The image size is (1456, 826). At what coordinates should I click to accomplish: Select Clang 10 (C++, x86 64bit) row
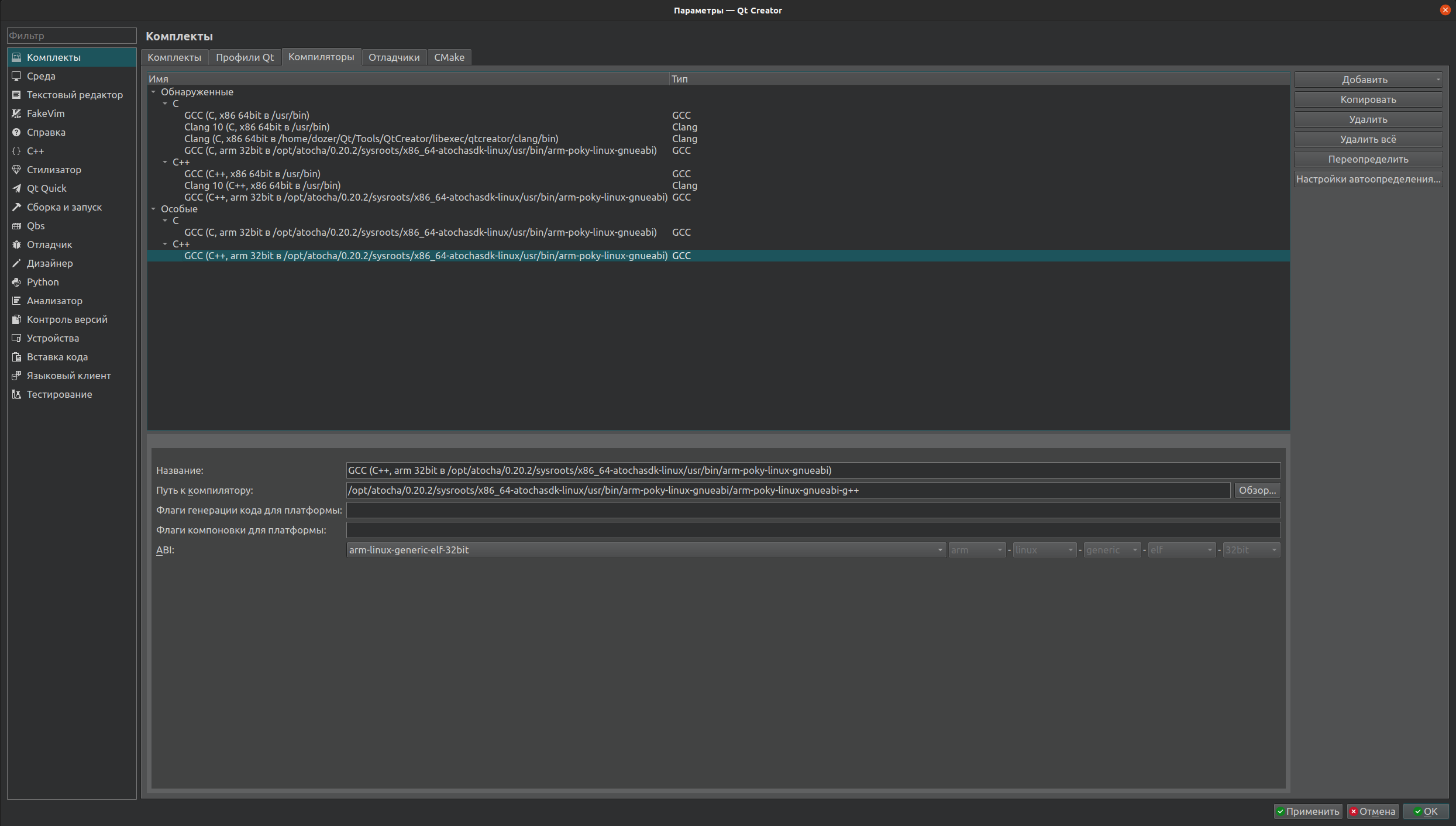click(718, 185)
